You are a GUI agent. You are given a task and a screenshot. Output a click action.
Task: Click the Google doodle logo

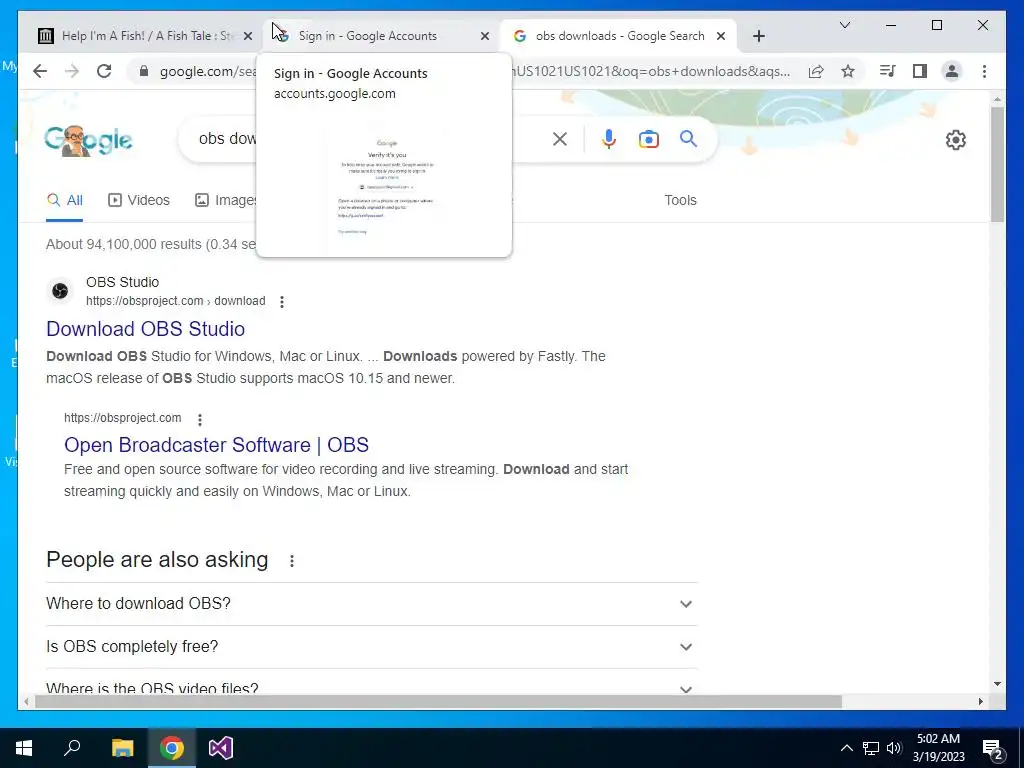tap(88, 140)
